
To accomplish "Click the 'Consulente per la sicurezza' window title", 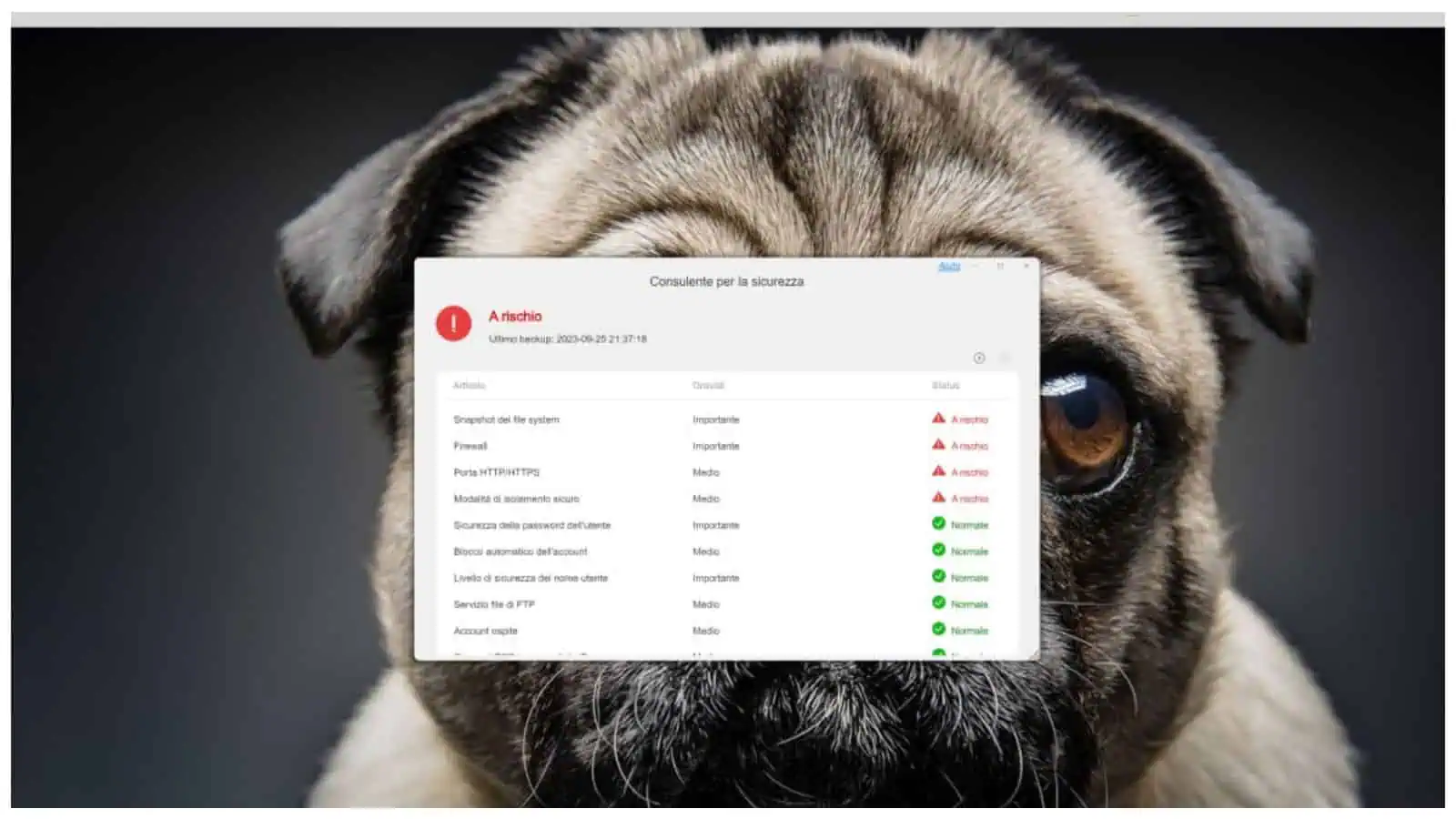I will pyautogui.click(x=726, y=281).
